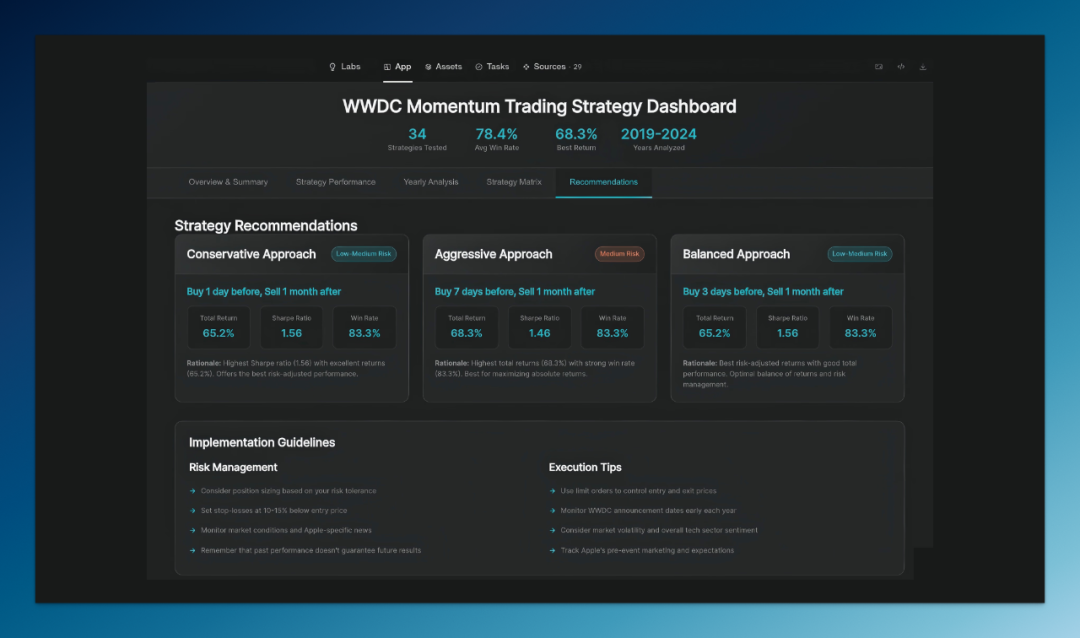This screenshot has height=638, width=1080.
Task: Open the Strategy Performance tab
Action: (335, 182)
